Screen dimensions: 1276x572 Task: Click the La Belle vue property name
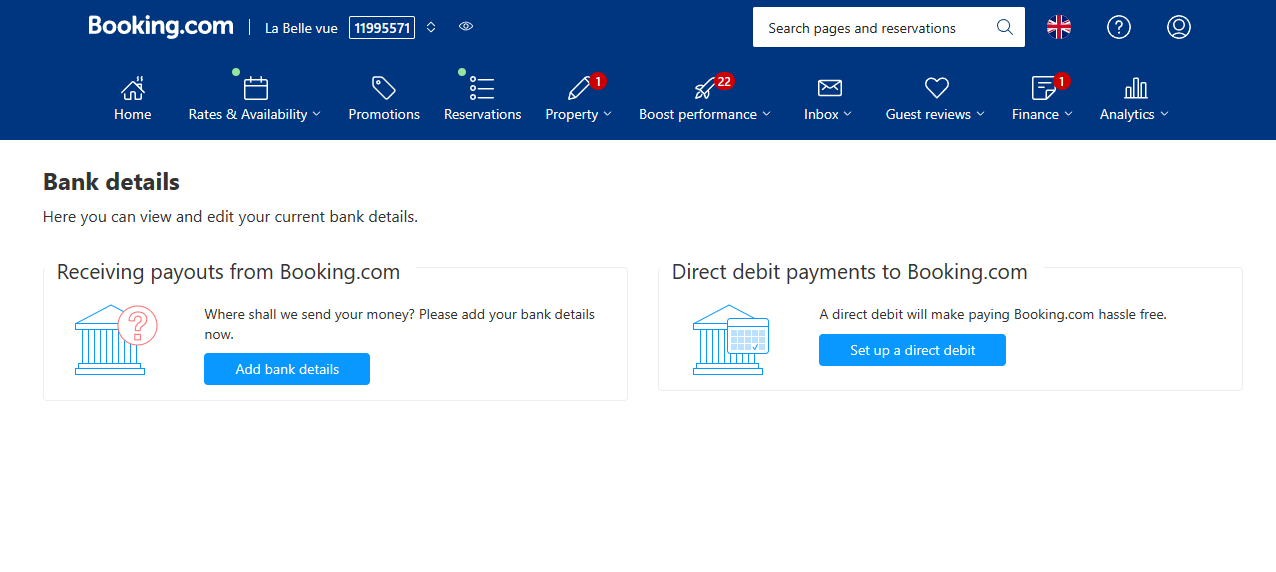click(301, 28)
